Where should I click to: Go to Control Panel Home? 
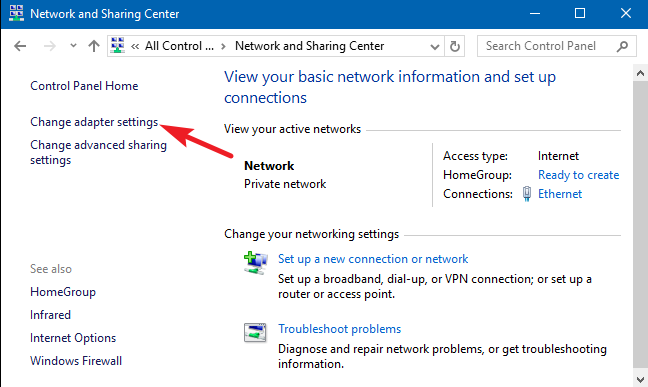(x=84, y=86)
